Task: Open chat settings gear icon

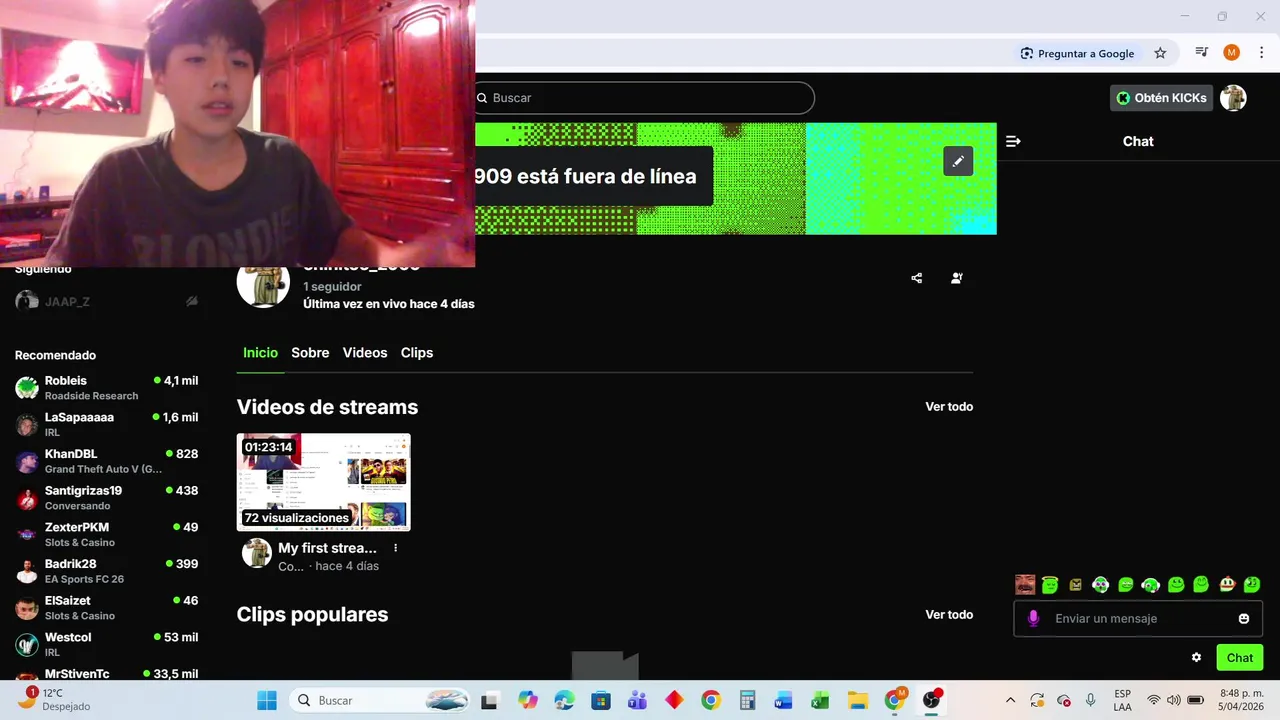Action: coord(1196,657)
